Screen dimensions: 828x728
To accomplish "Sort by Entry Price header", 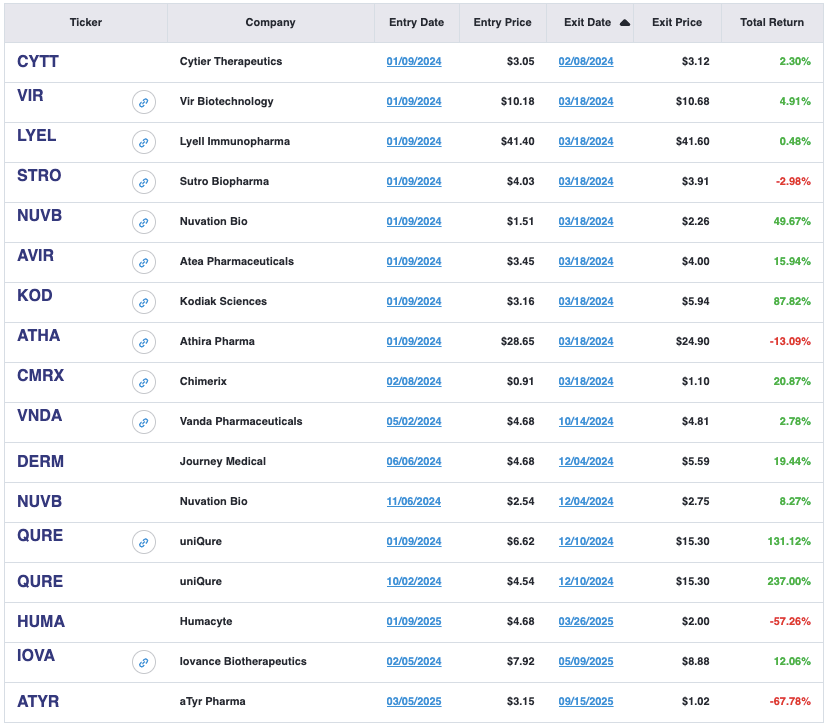I will 502,23.
